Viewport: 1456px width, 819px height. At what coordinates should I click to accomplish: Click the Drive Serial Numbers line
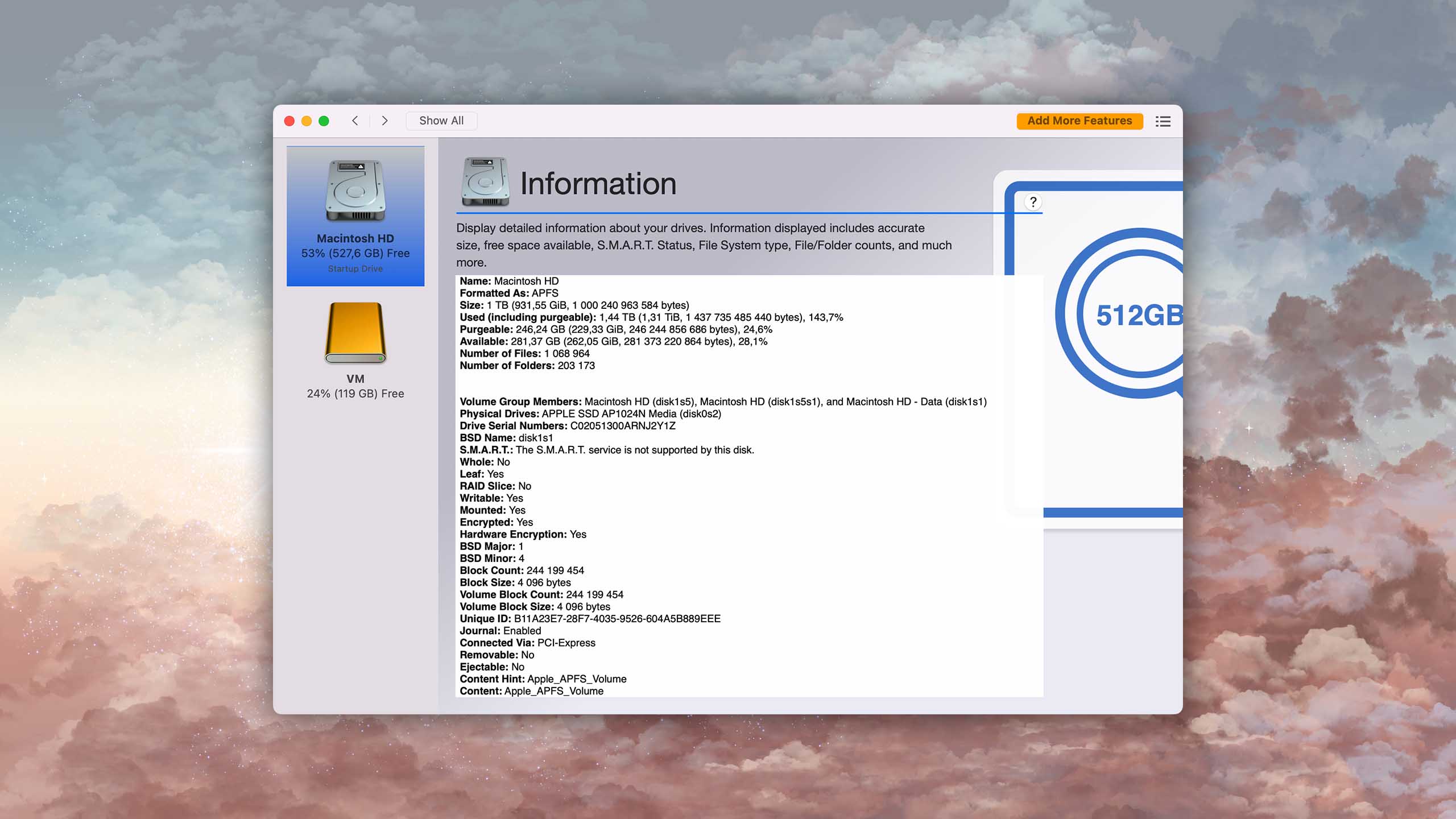coord(568,425)
